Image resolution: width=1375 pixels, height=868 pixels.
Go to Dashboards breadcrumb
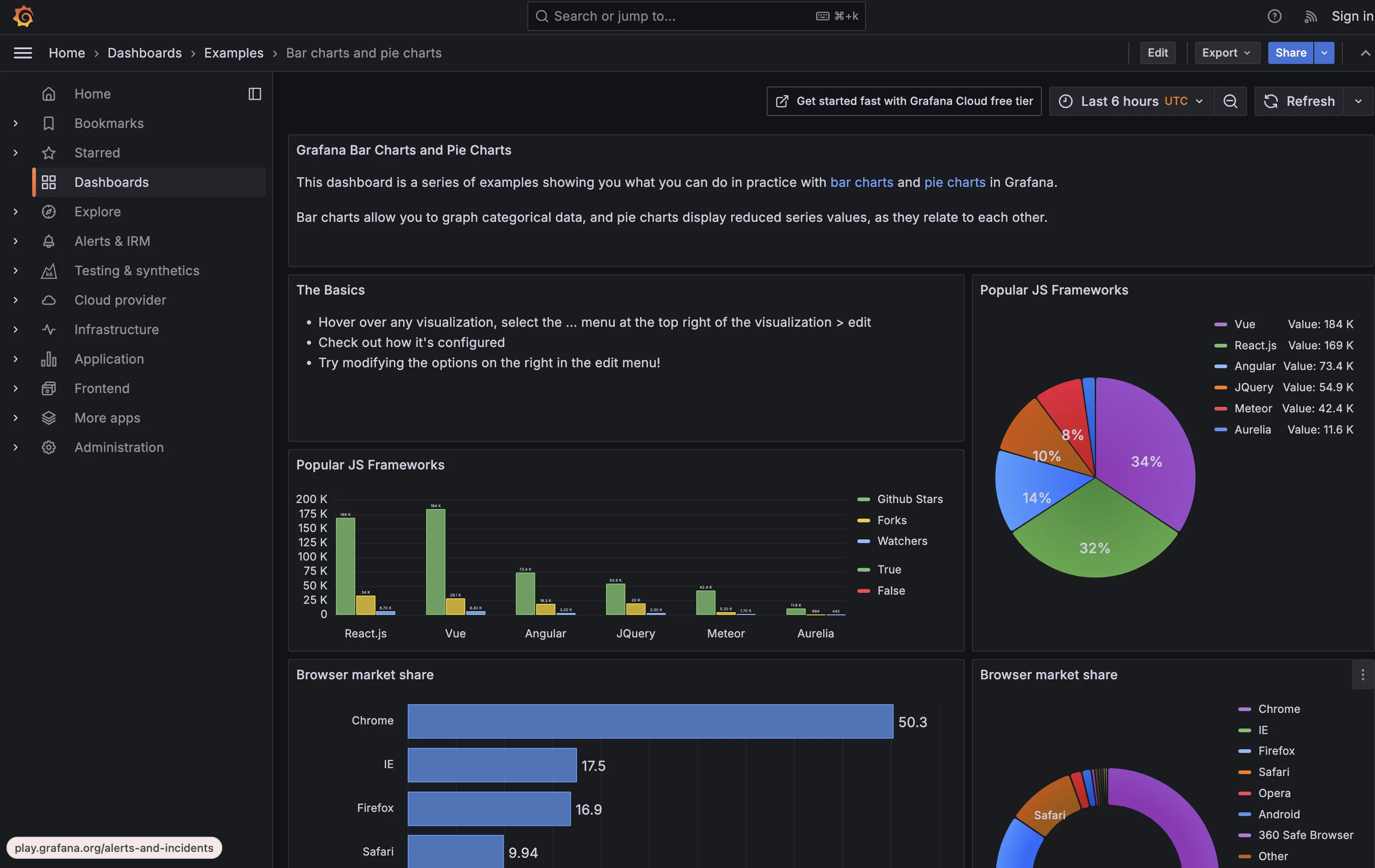(144, 53)
